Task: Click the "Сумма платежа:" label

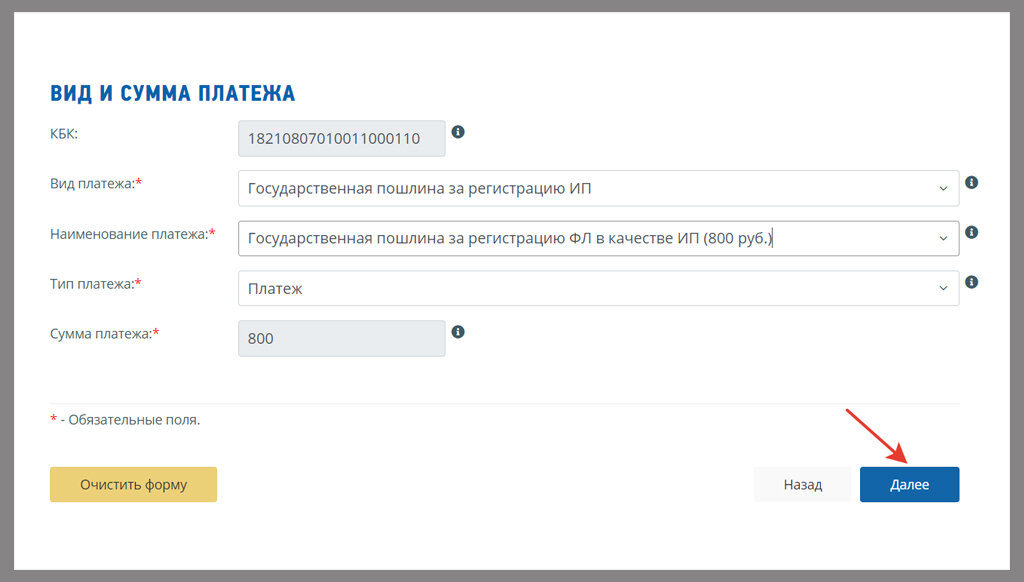Action: click(x=104, y=334)
